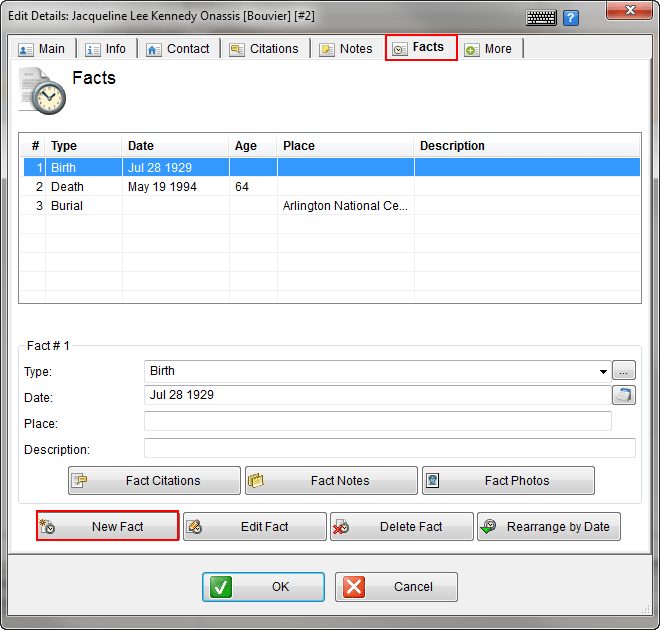The width and height of the screenshot is (660, 630).
Task: Switch to the Info tab
Action: pos(106,49)
